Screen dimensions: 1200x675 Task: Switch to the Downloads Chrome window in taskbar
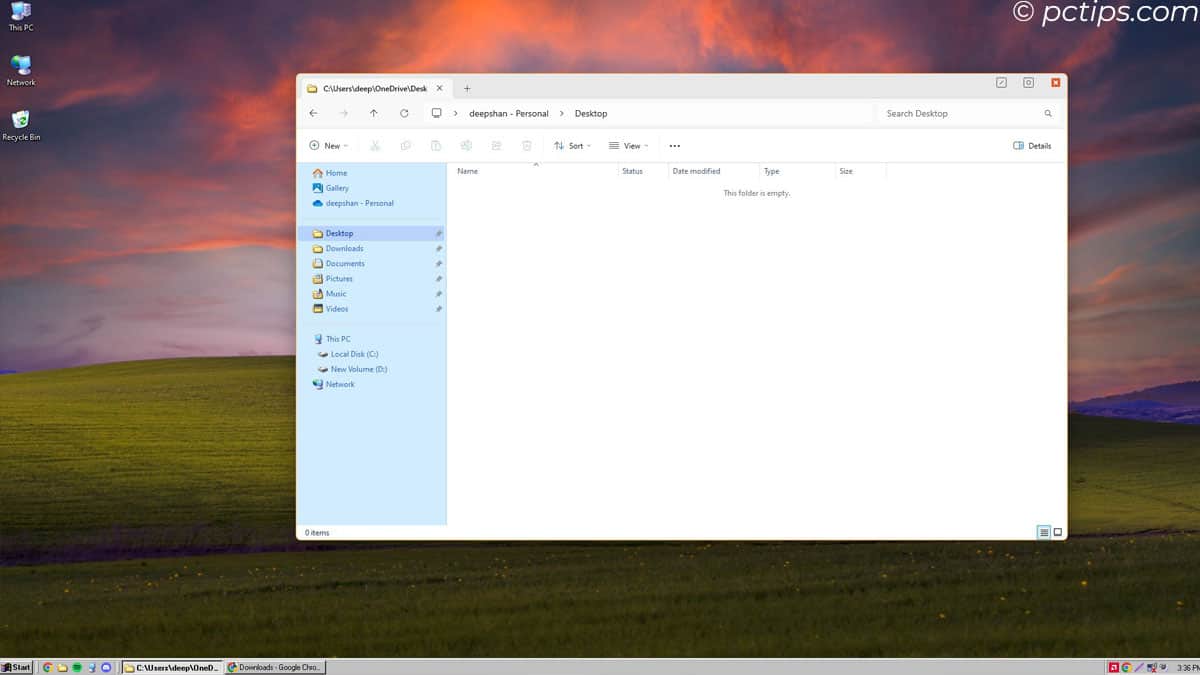pyautogui.click(x=274, y=667)
